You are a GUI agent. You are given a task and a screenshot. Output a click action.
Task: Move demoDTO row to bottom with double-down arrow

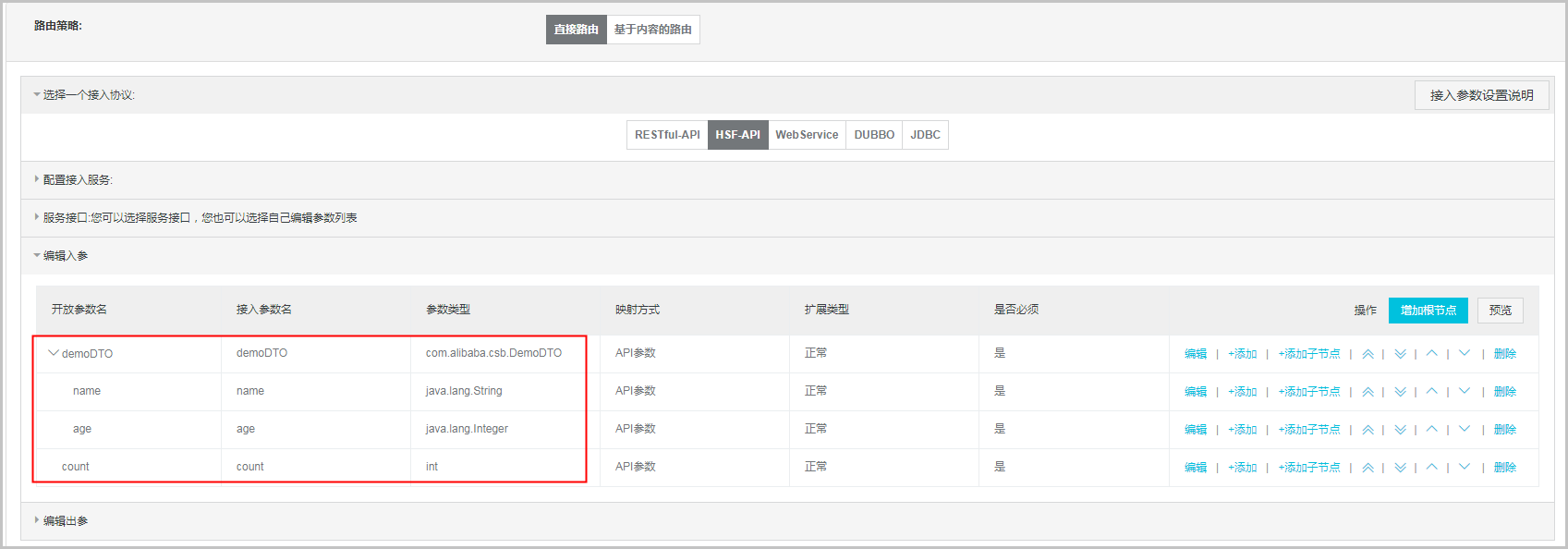coord(1400,354)
